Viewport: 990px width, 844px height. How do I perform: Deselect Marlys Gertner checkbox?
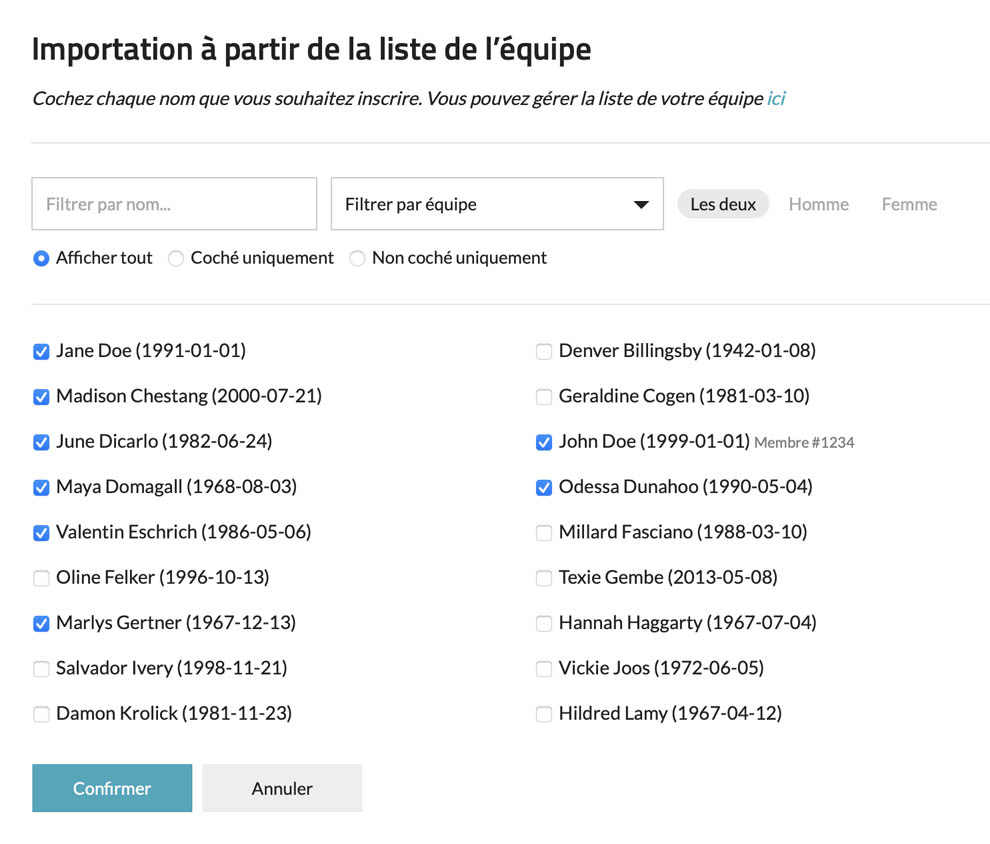coord(41,624)
